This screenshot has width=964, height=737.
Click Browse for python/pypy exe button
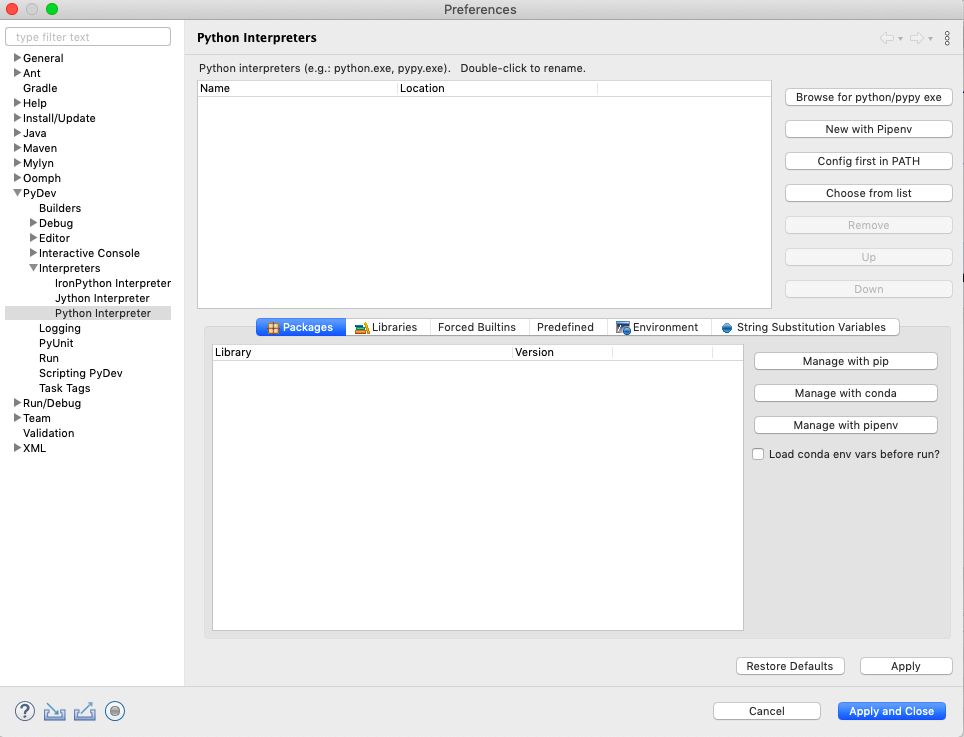coord(868,97)
